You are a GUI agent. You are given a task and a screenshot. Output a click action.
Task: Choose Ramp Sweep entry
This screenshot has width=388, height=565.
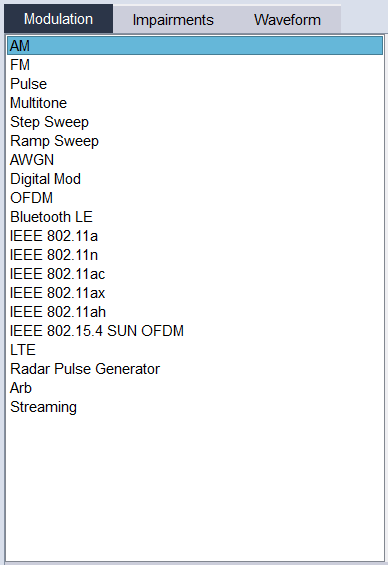coord(195,141)
